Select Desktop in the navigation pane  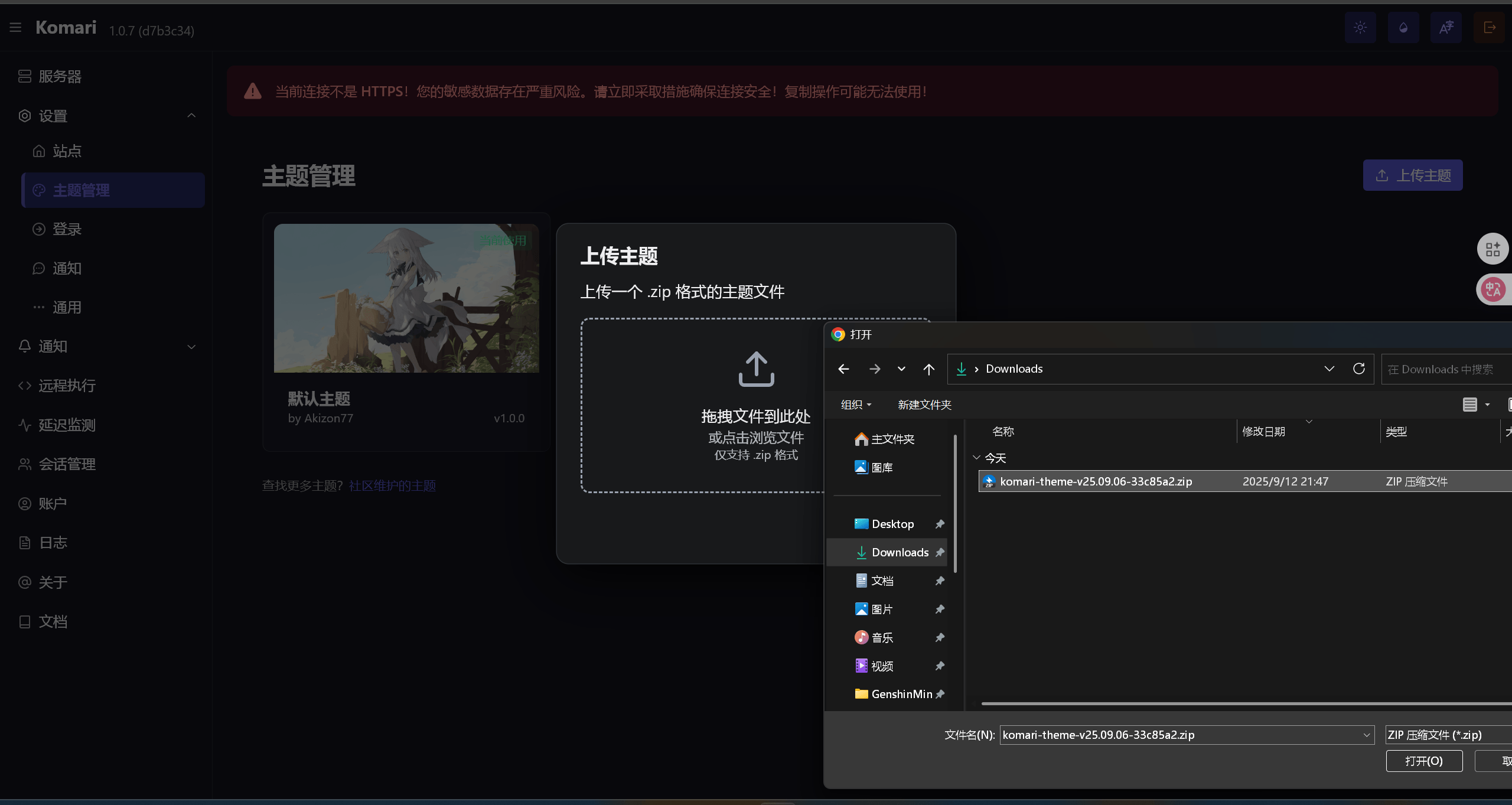(x=892, y=524)
